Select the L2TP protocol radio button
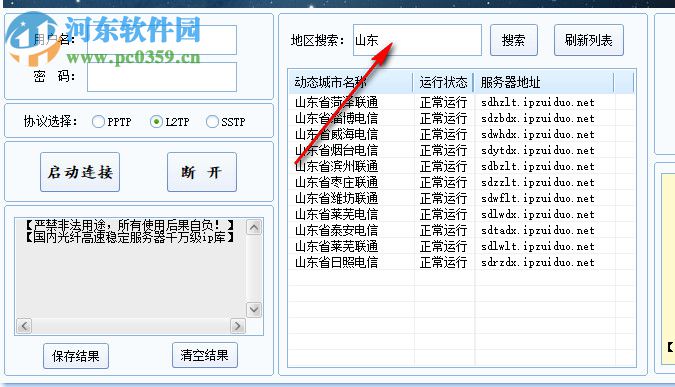The height and width of the screenshot is (387, 675). click(156, 122)
